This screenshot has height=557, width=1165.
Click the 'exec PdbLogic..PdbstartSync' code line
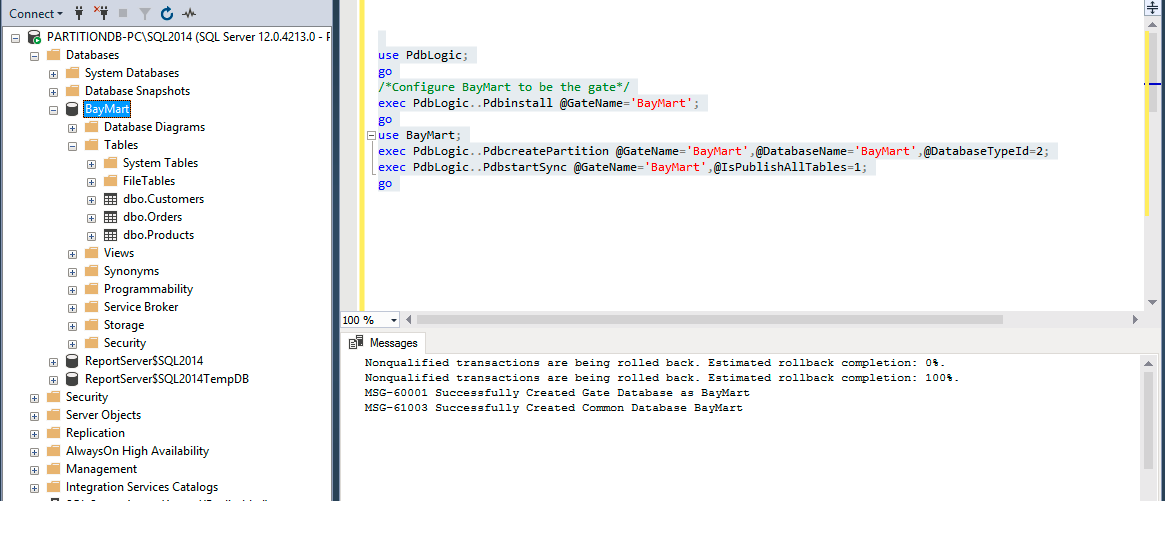point(623,168)
